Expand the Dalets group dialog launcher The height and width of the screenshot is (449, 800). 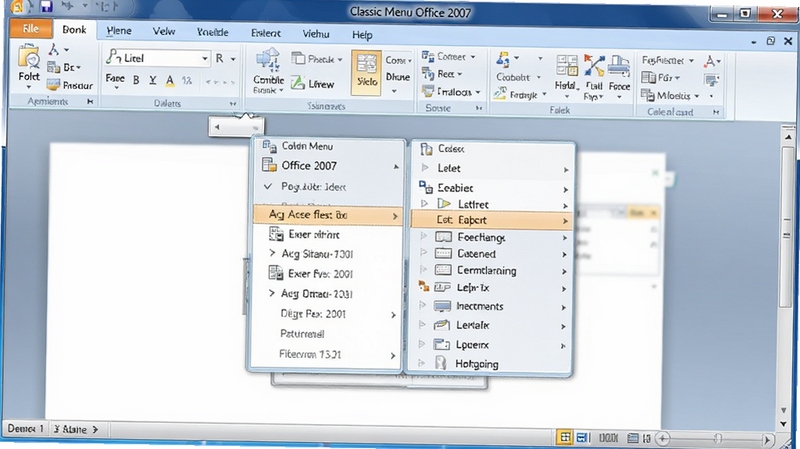[233, 104]
